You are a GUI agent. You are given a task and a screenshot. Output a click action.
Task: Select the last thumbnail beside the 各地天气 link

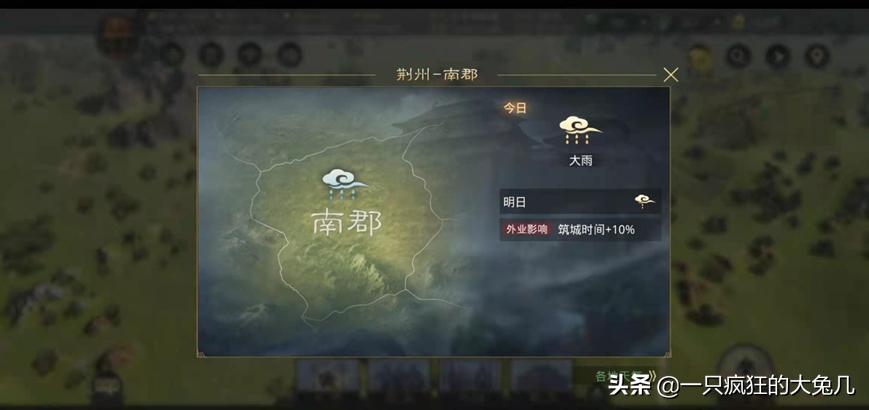(541, 377)
